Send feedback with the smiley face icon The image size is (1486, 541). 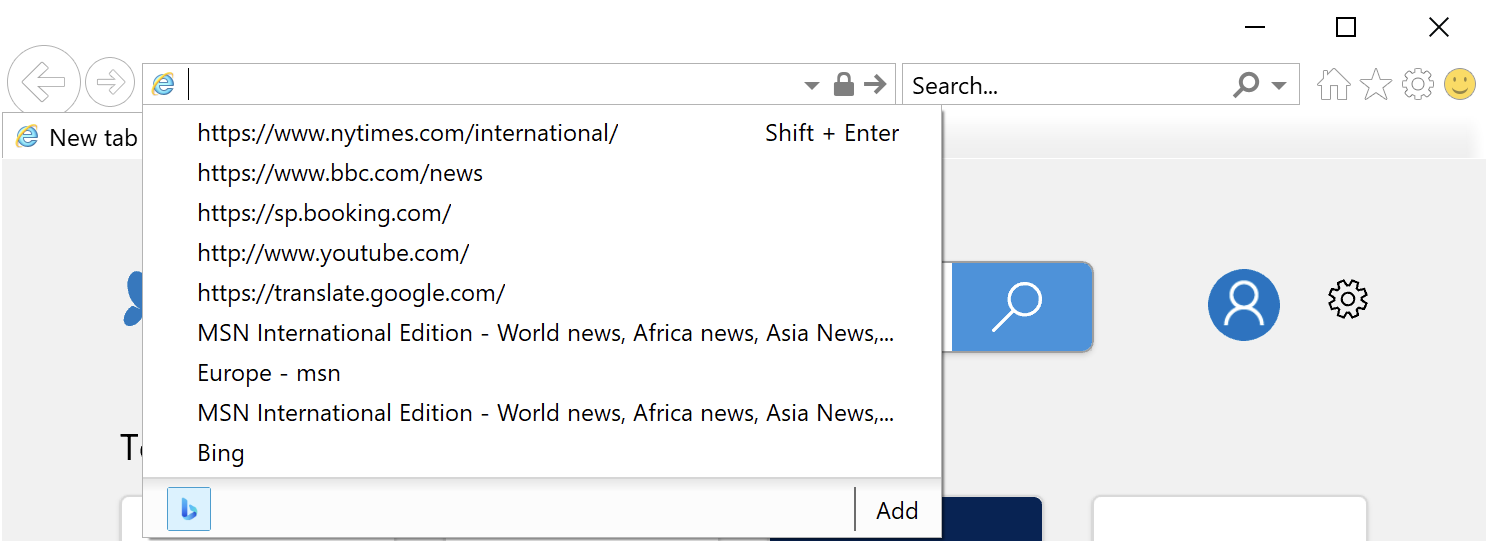1460,84
